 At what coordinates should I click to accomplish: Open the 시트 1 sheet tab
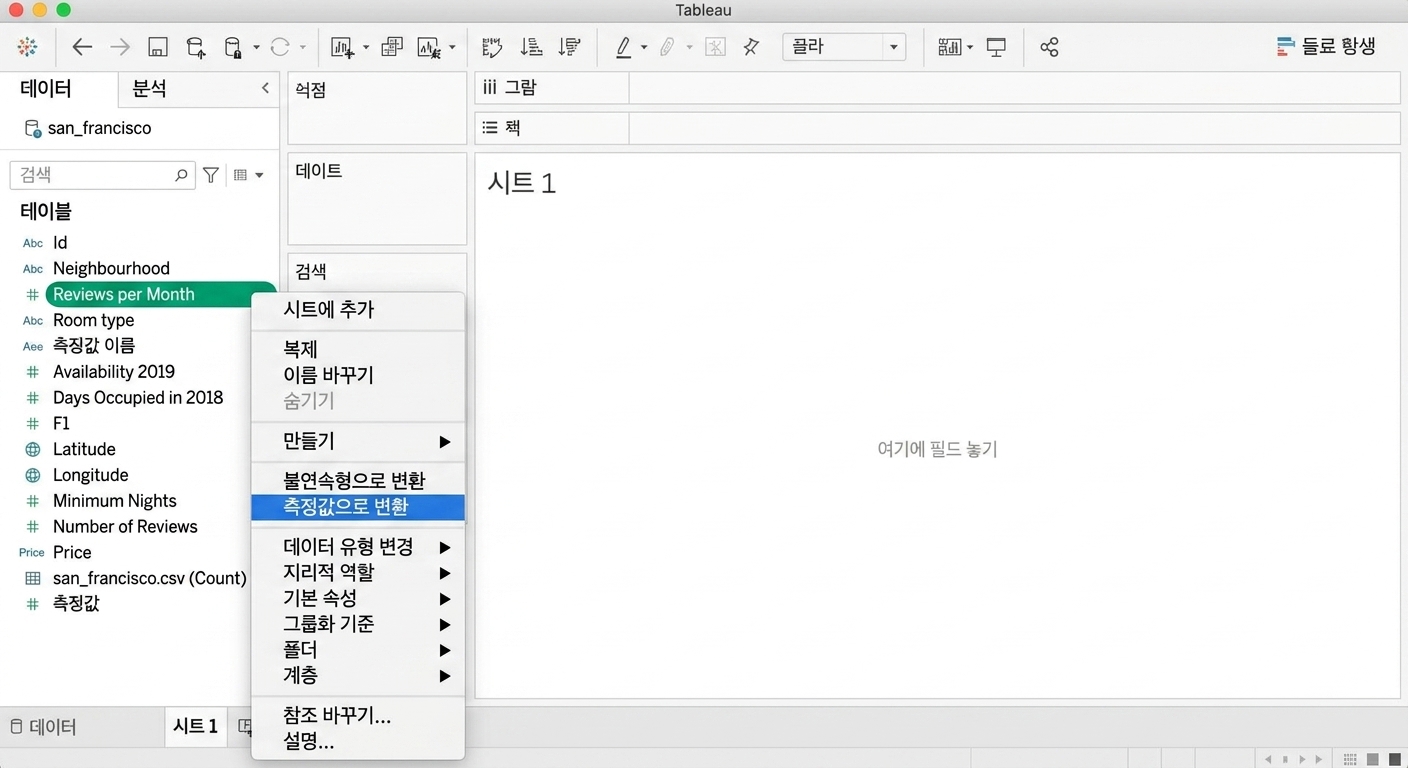tap(196, 726)
